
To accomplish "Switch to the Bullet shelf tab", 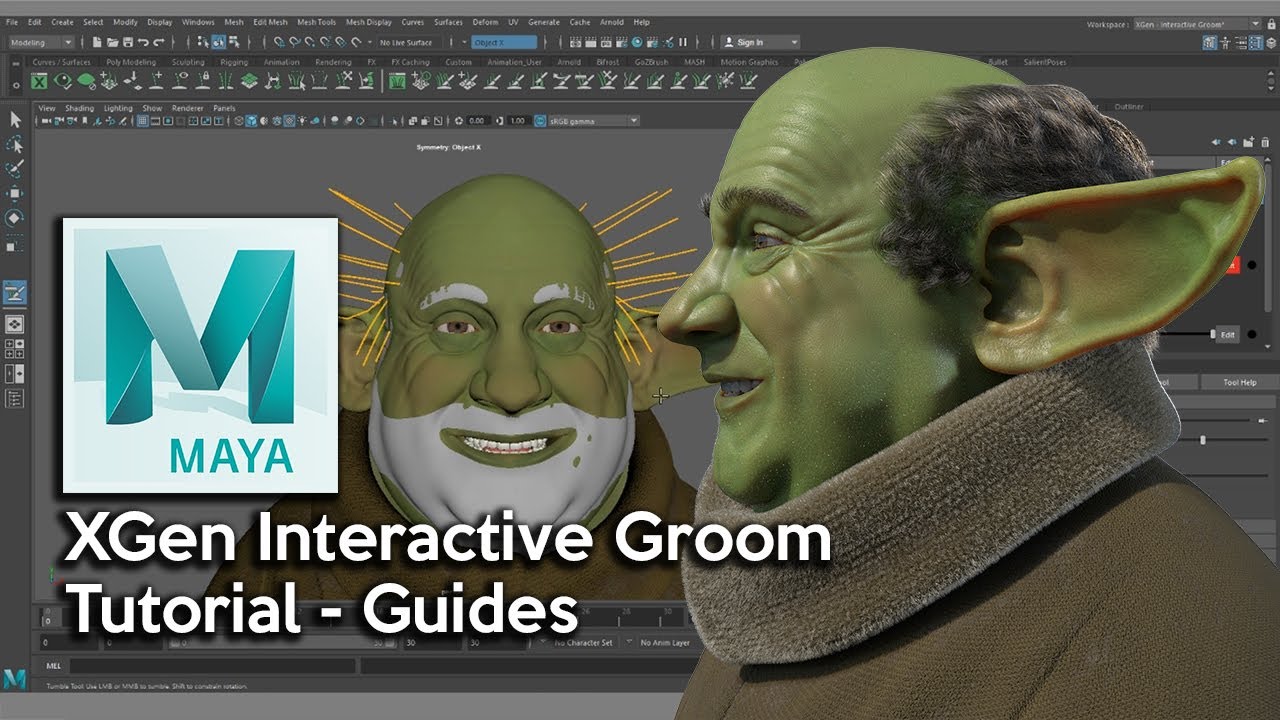I will (997, 62).
